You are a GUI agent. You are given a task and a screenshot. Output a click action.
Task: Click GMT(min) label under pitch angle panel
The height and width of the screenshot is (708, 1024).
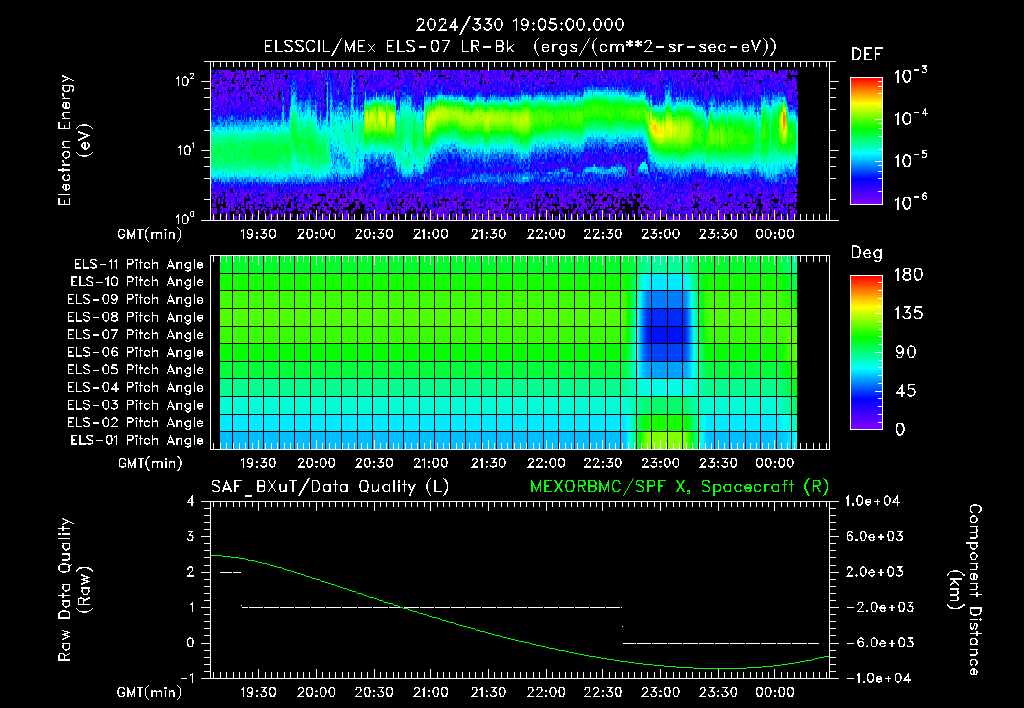(150, 463)
